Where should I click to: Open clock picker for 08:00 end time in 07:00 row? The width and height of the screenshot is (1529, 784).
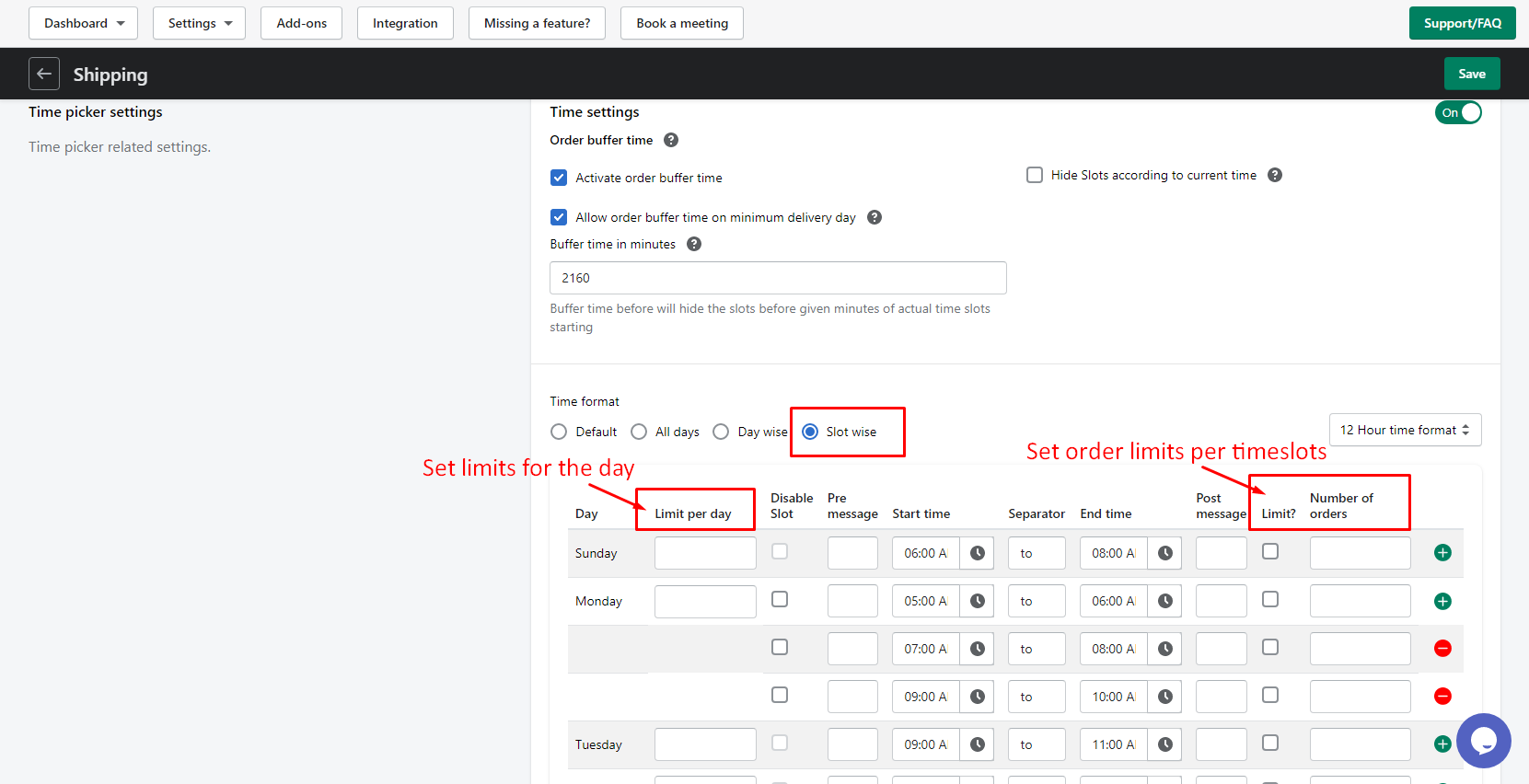point(1165,649)
